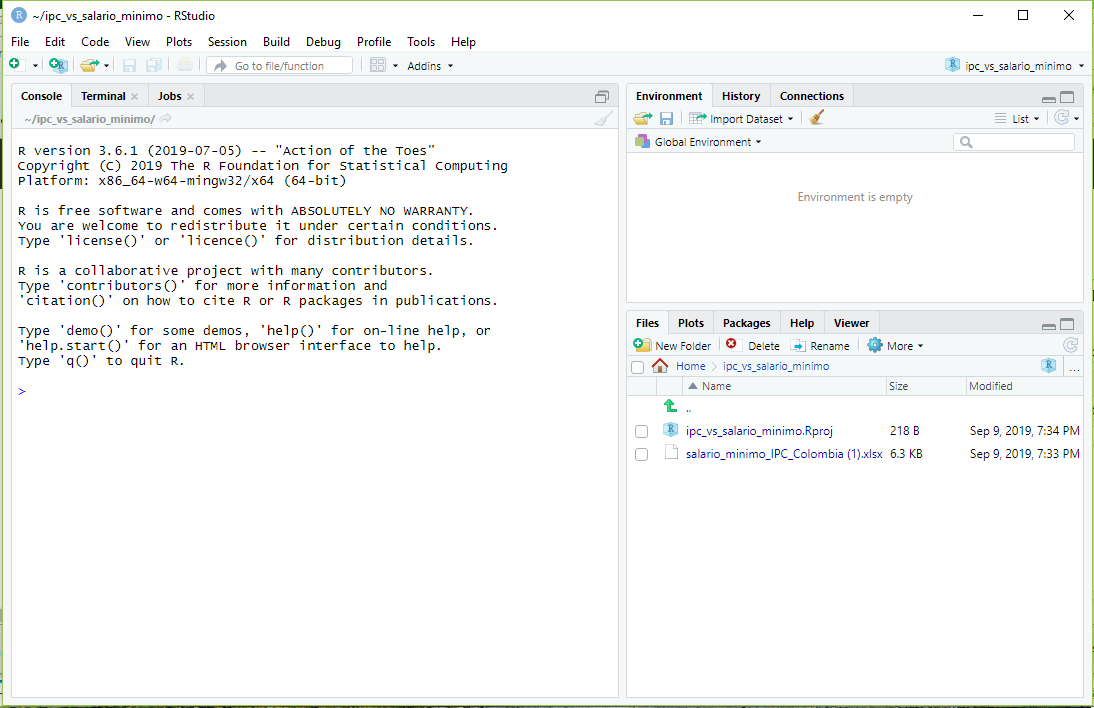Switch to the History tab
Viewport: 1094px width, 708px height.
(x=741, y=96)
